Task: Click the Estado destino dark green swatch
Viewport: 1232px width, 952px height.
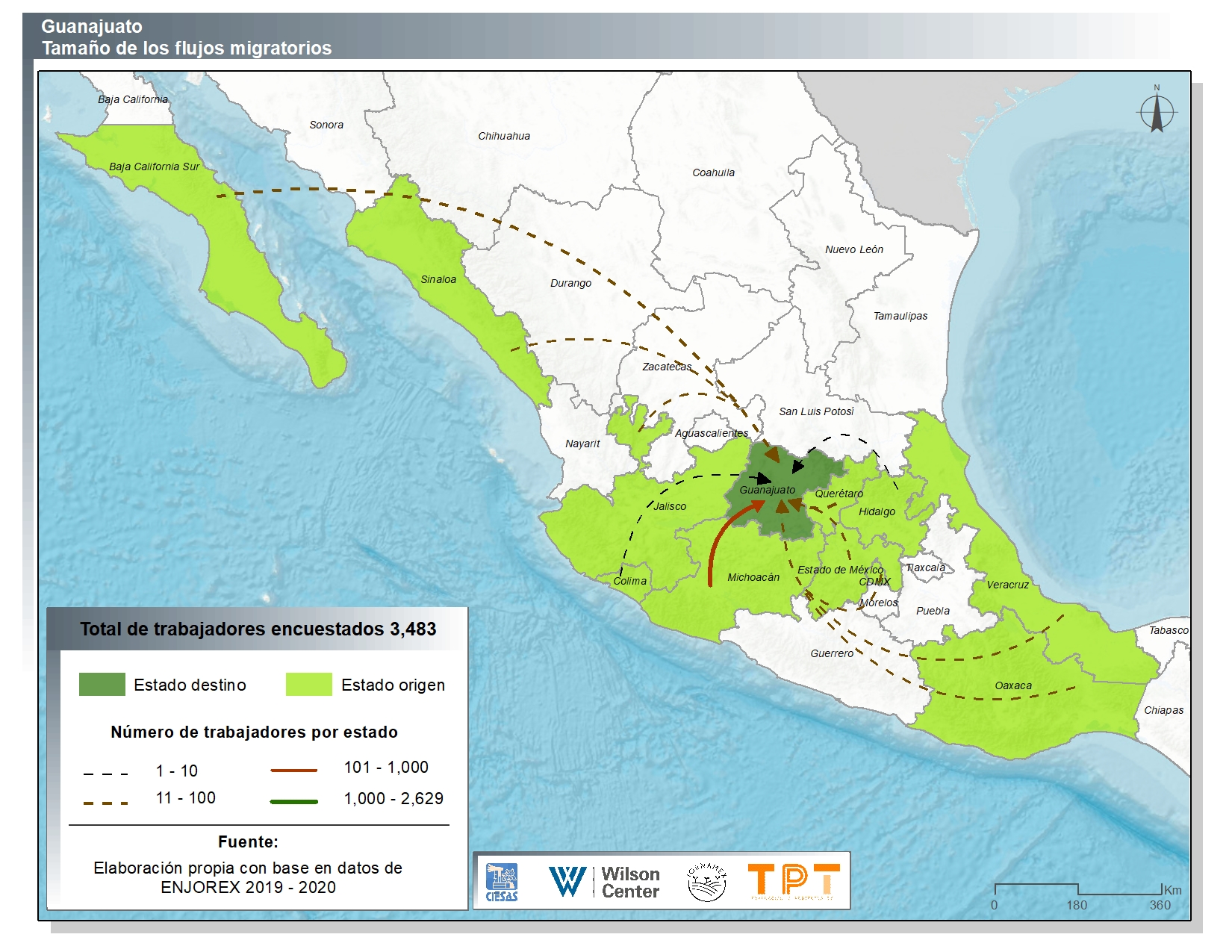Action: (x=102, y=685)
